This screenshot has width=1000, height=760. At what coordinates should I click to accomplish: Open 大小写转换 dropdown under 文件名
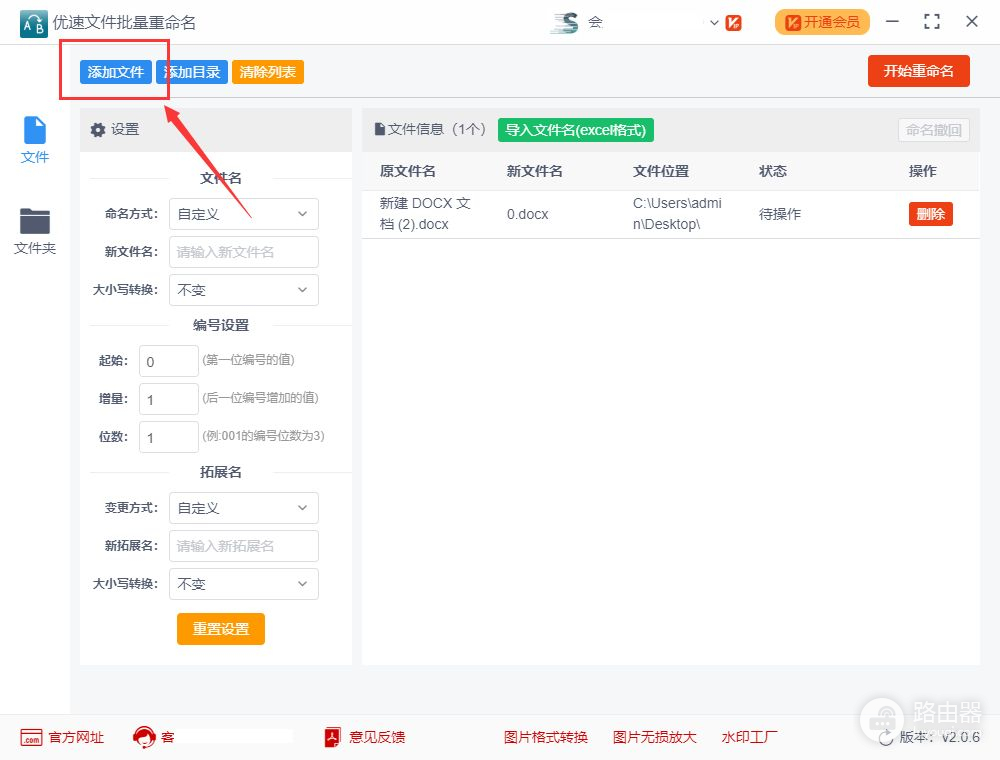[x=243, y=290]
